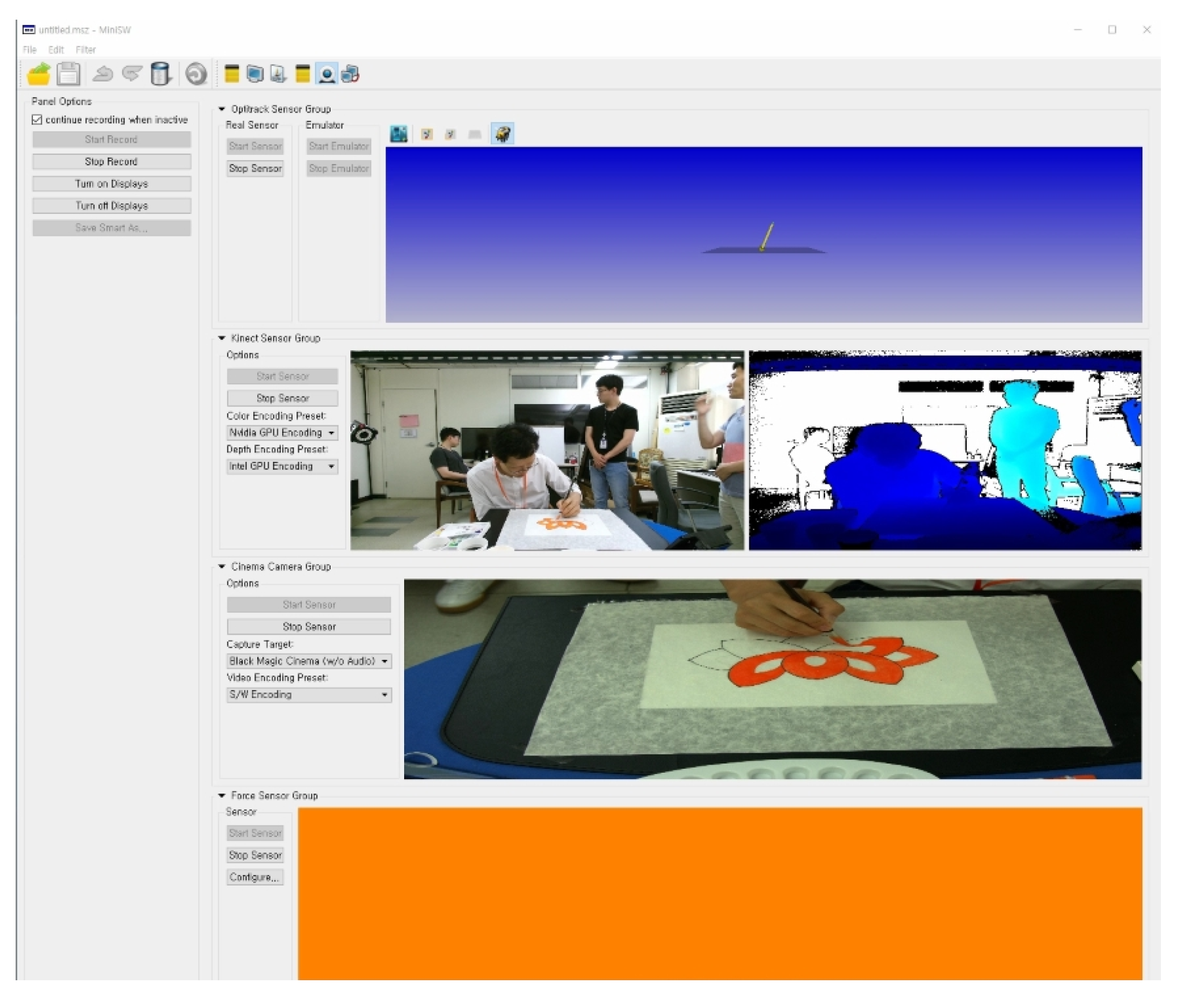Click the open file folder icon

click(39, 74)
